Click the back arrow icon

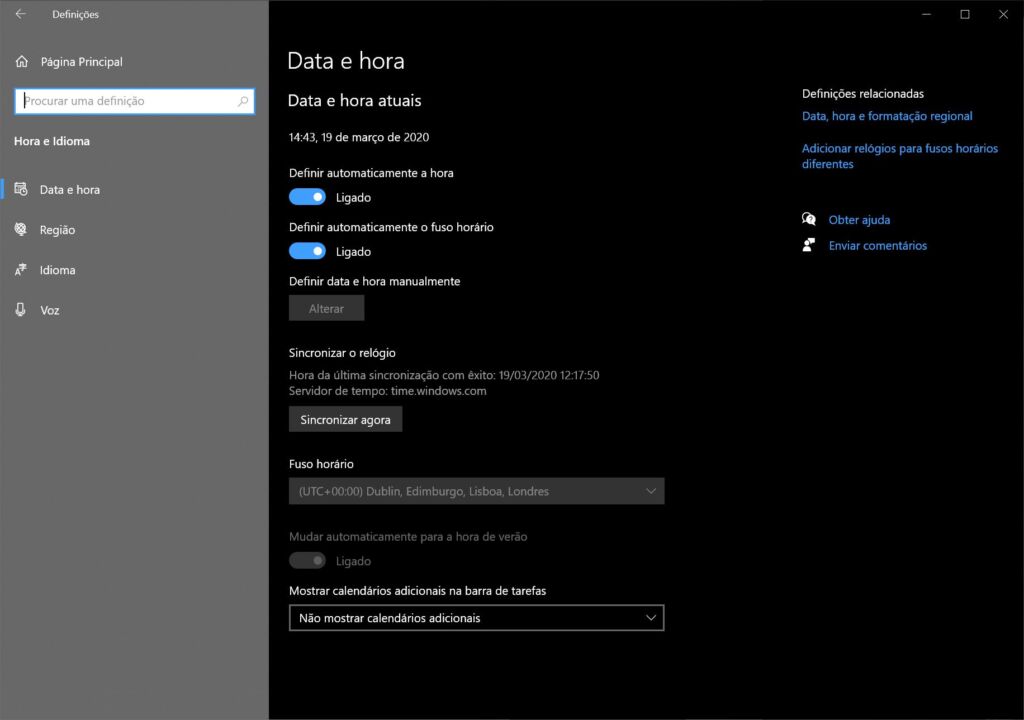pyautogui.click(x=20, y=14)
